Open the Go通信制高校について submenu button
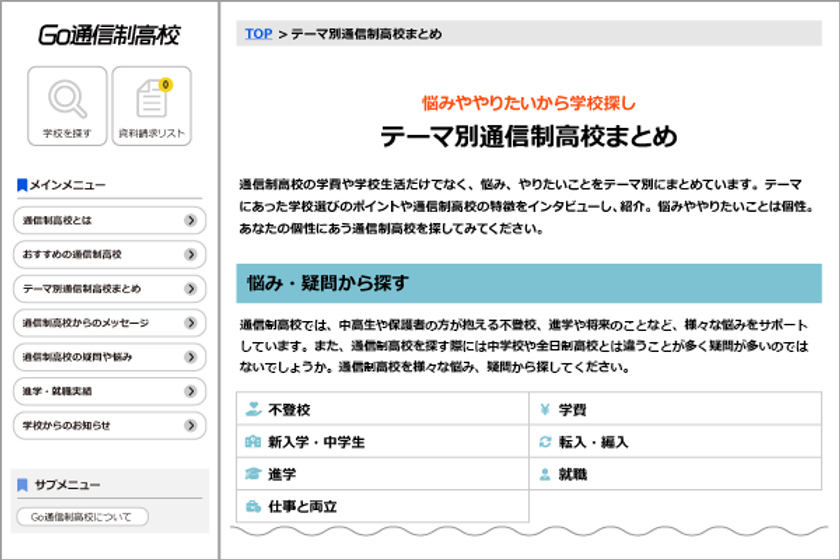840x560 pixels. (82, 517)
